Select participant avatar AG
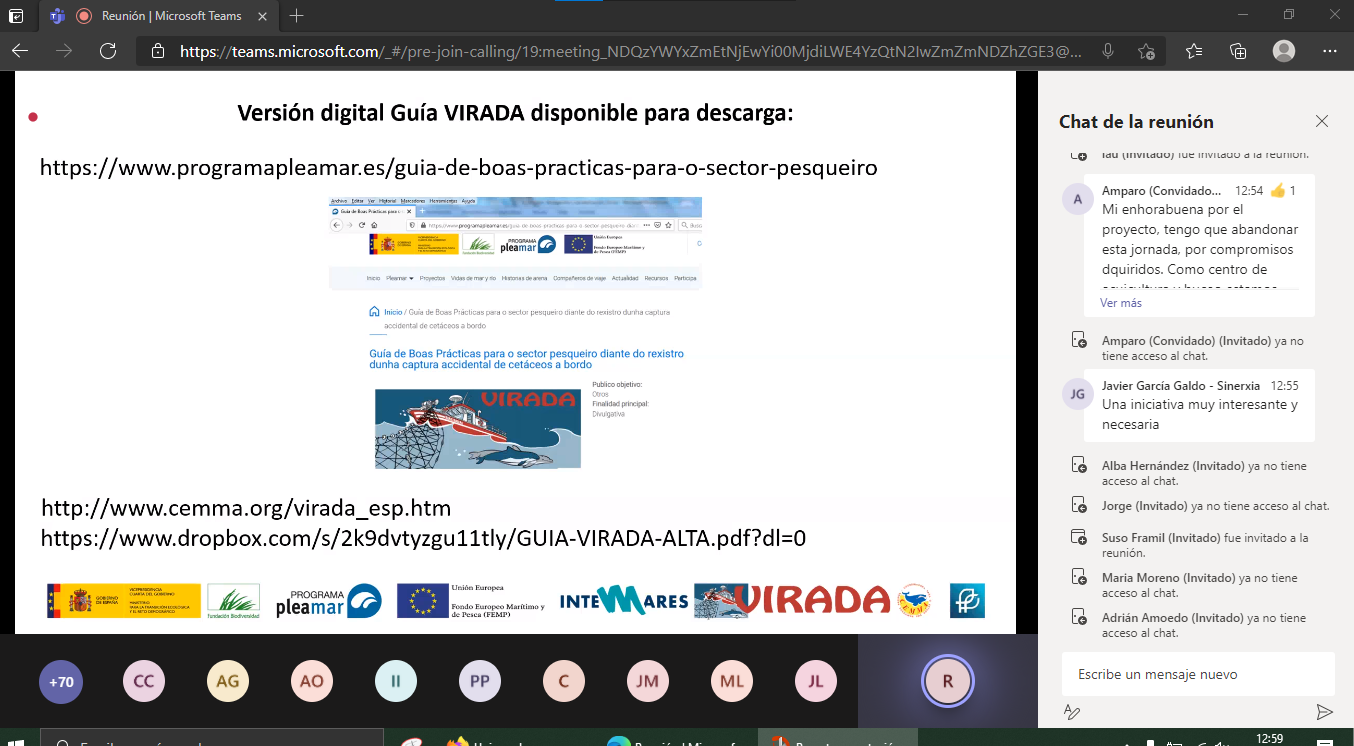Viewport: 1354px width, 746px height. coord(228,682)
